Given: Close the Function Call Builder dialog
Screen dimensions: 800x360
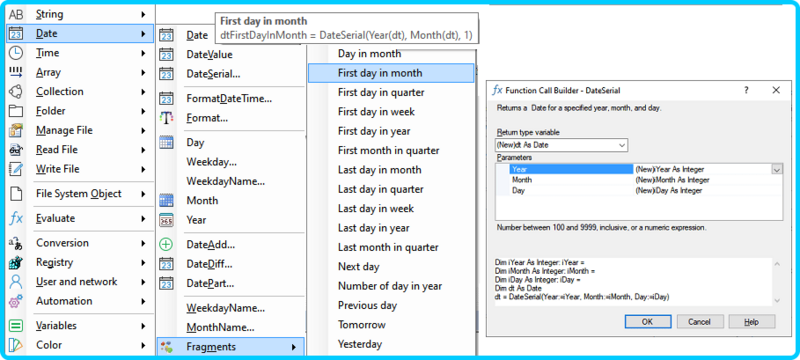Looking at the screenshot, I should pos(776,90).
